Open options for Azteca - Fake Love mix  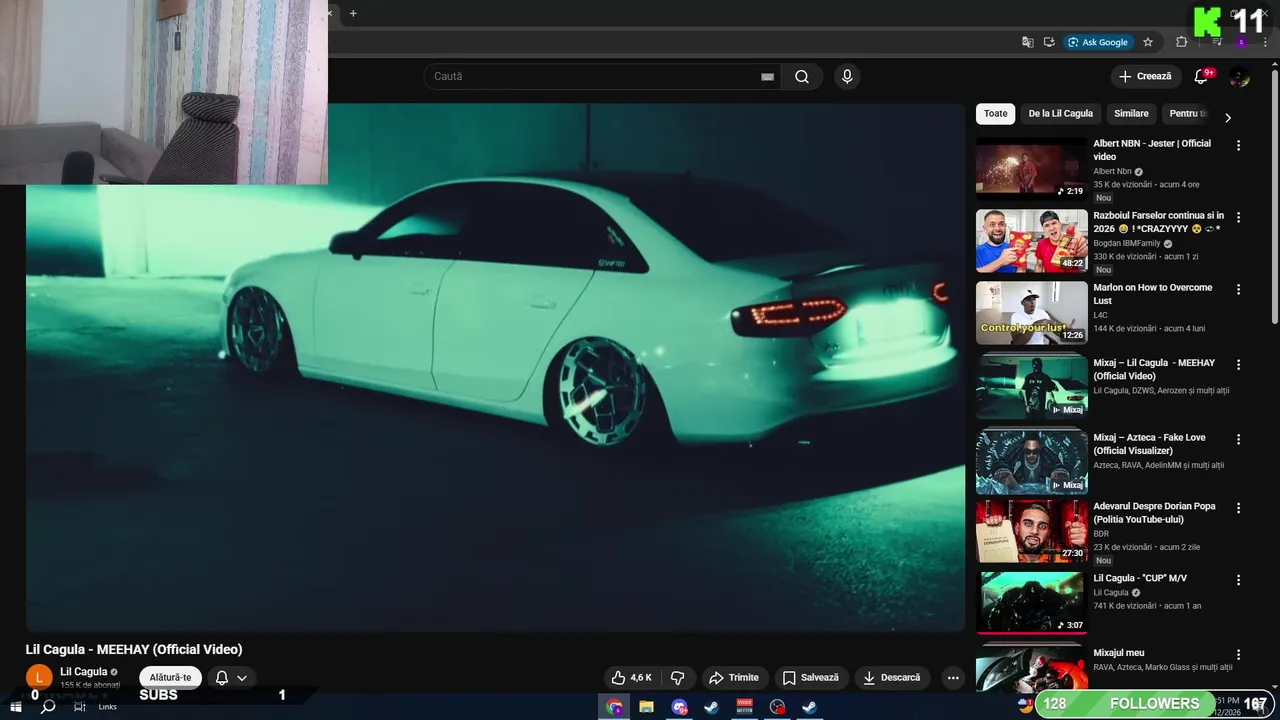coord(1238,439)
